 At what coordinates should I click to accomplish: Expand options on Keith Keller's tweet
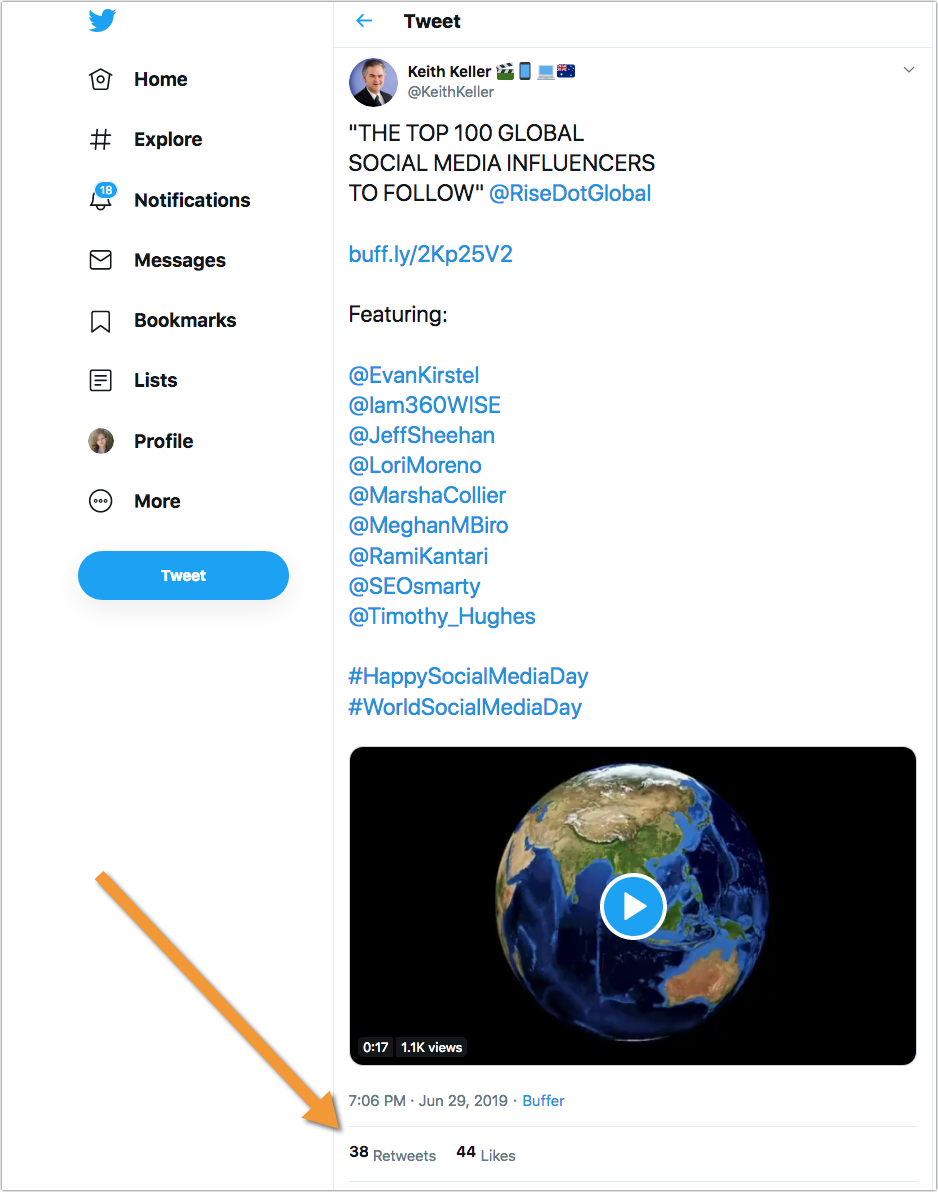point(909,69)
